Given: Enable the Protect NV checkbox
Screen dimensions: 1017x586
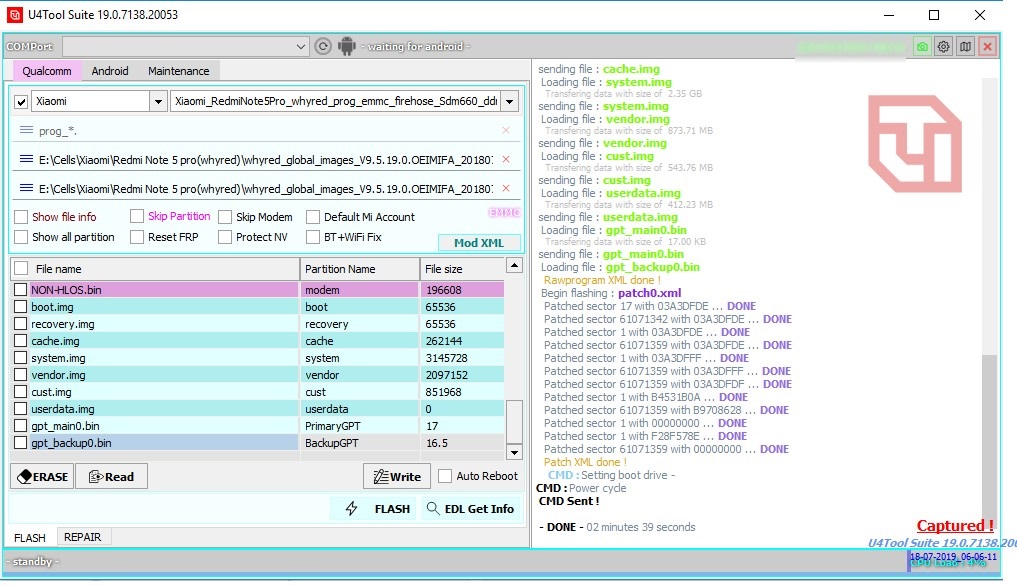Looking at the screenshot, I should pos(224,237).
